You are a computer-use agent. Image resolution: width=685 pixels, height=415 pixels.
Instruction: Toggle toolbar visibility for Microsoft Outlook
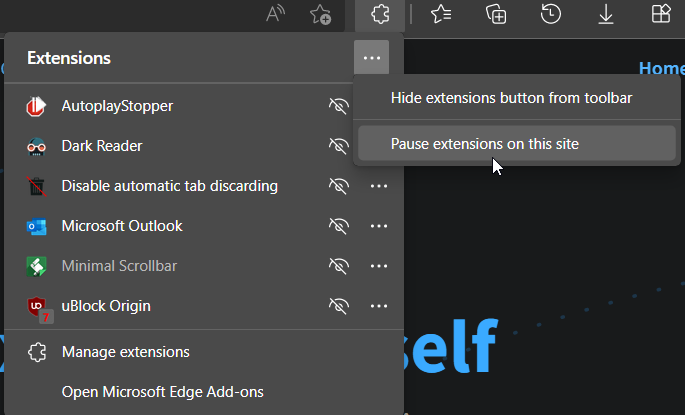[339, 226]
